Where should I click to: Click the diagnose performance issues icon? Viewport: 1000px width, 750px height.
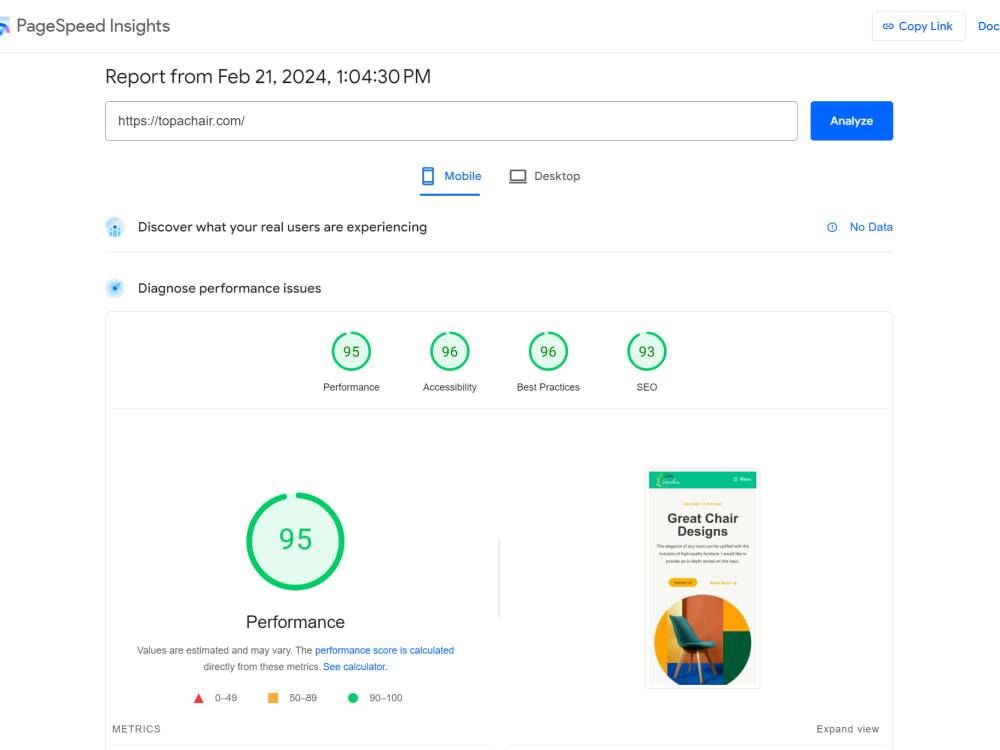[115, 288]
